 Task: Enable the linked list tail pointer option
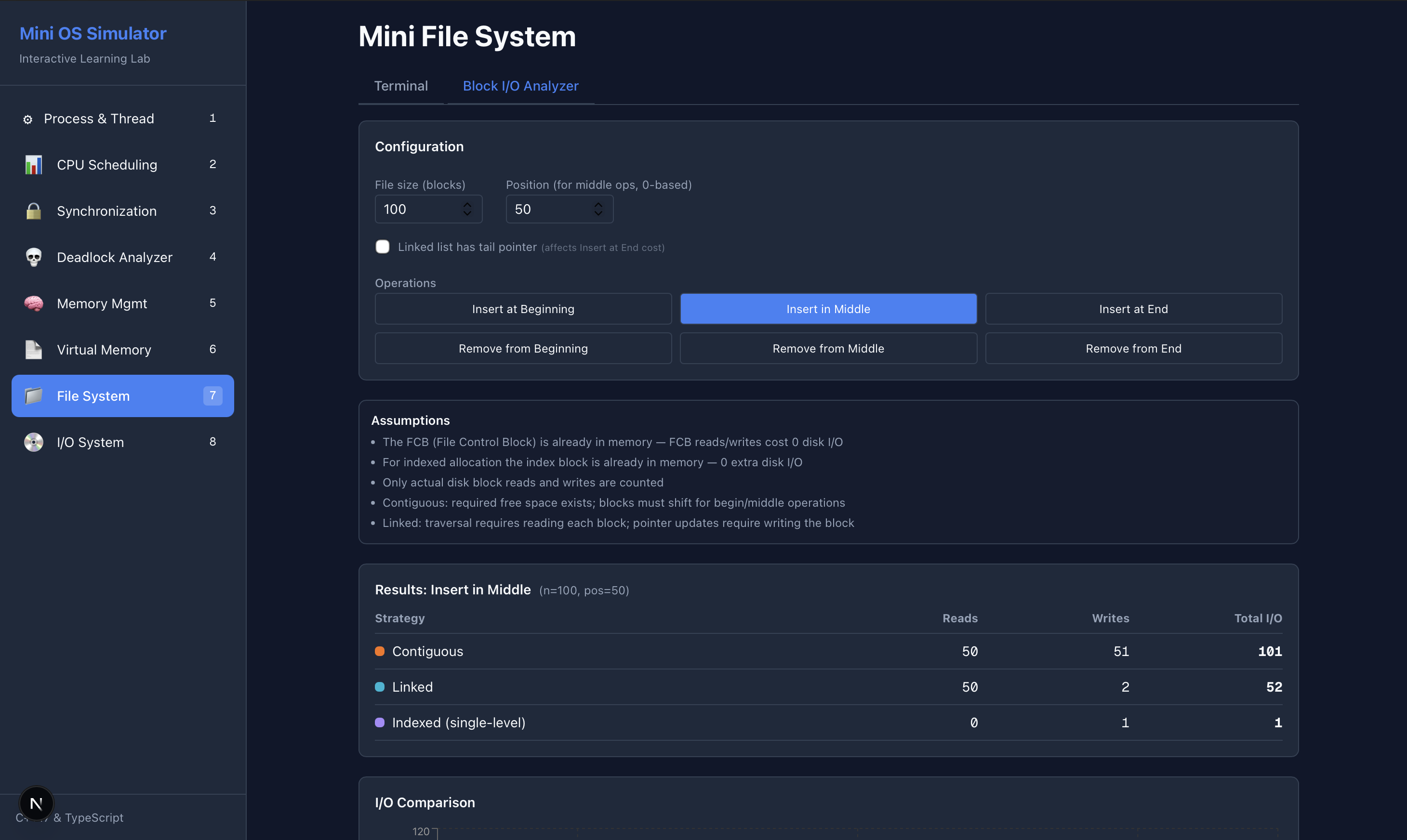point(383,247)
